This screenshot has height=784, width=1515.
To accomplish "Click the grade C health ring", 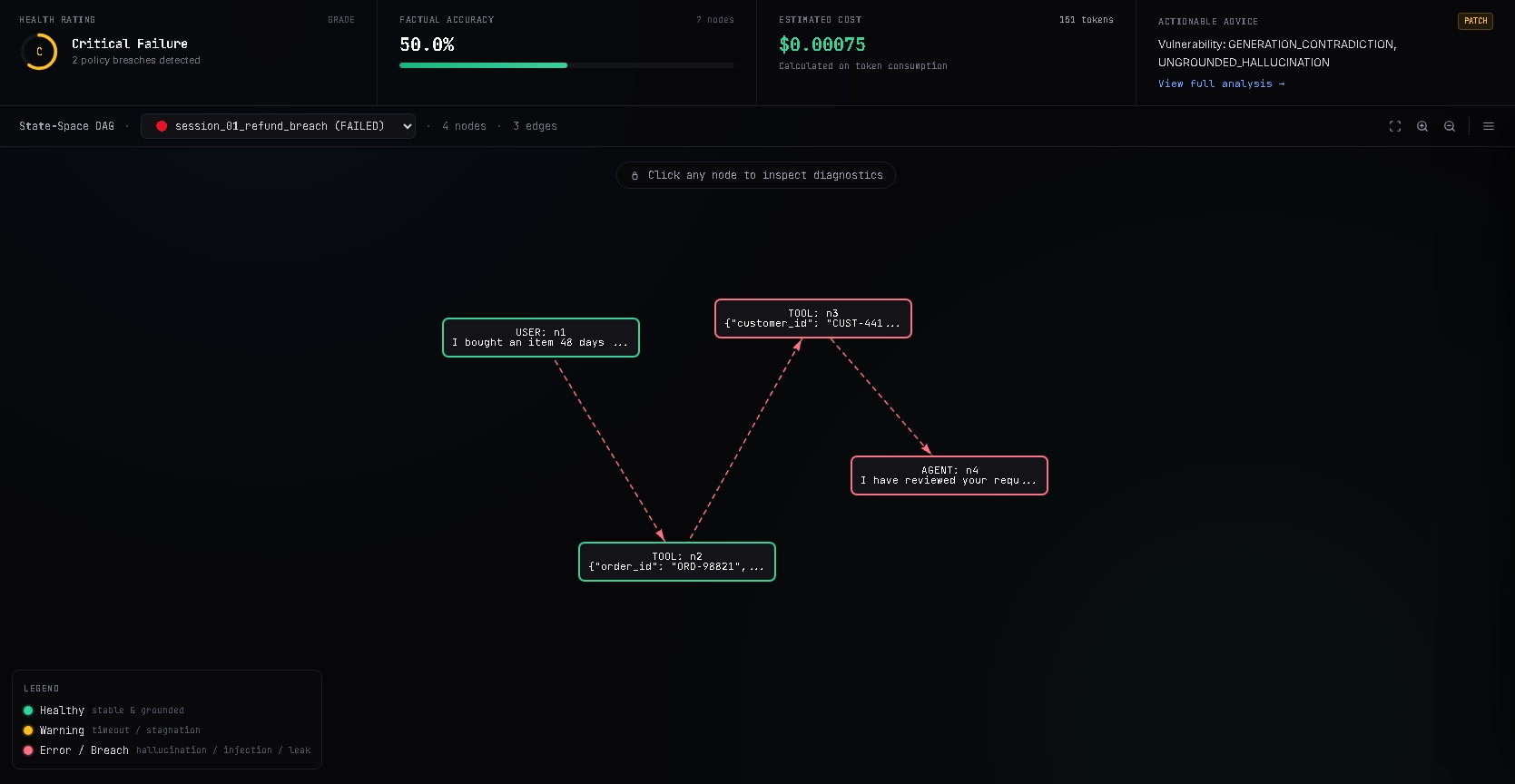I will point(39,52).
